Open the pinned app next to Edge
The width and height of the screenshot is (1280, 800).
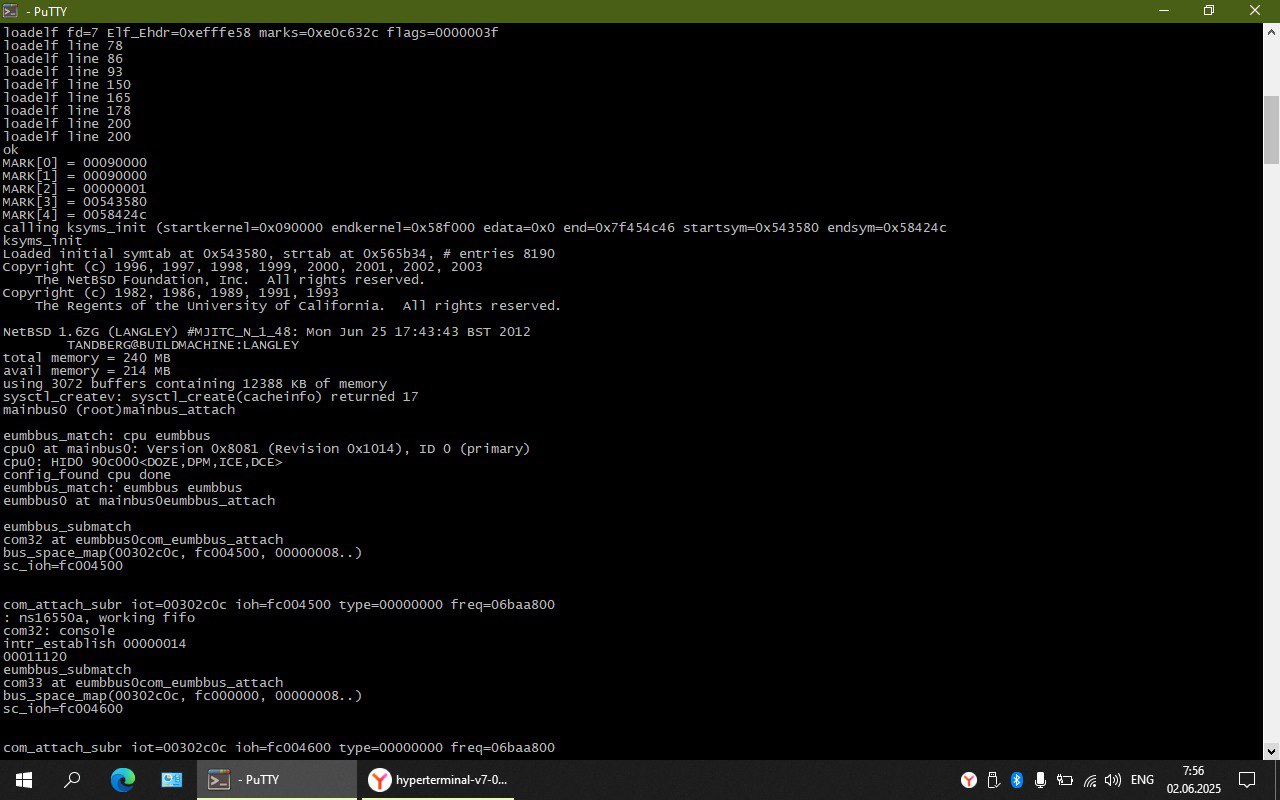pos(171,780)
